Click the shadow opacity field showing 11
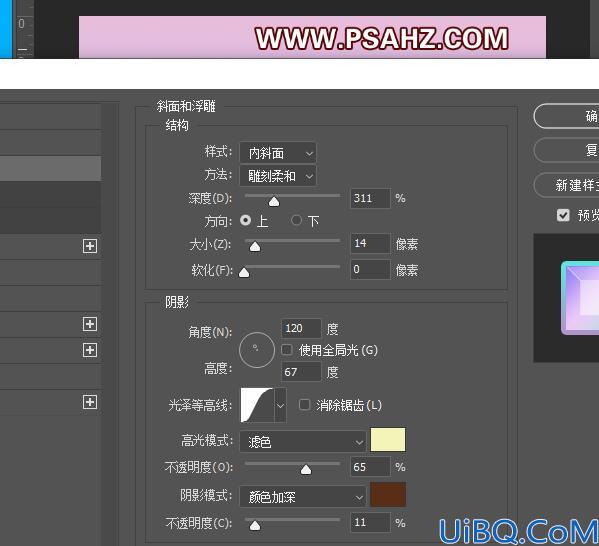Image resolution: width=599 pixels, height=546 pixels. point(370,522)
